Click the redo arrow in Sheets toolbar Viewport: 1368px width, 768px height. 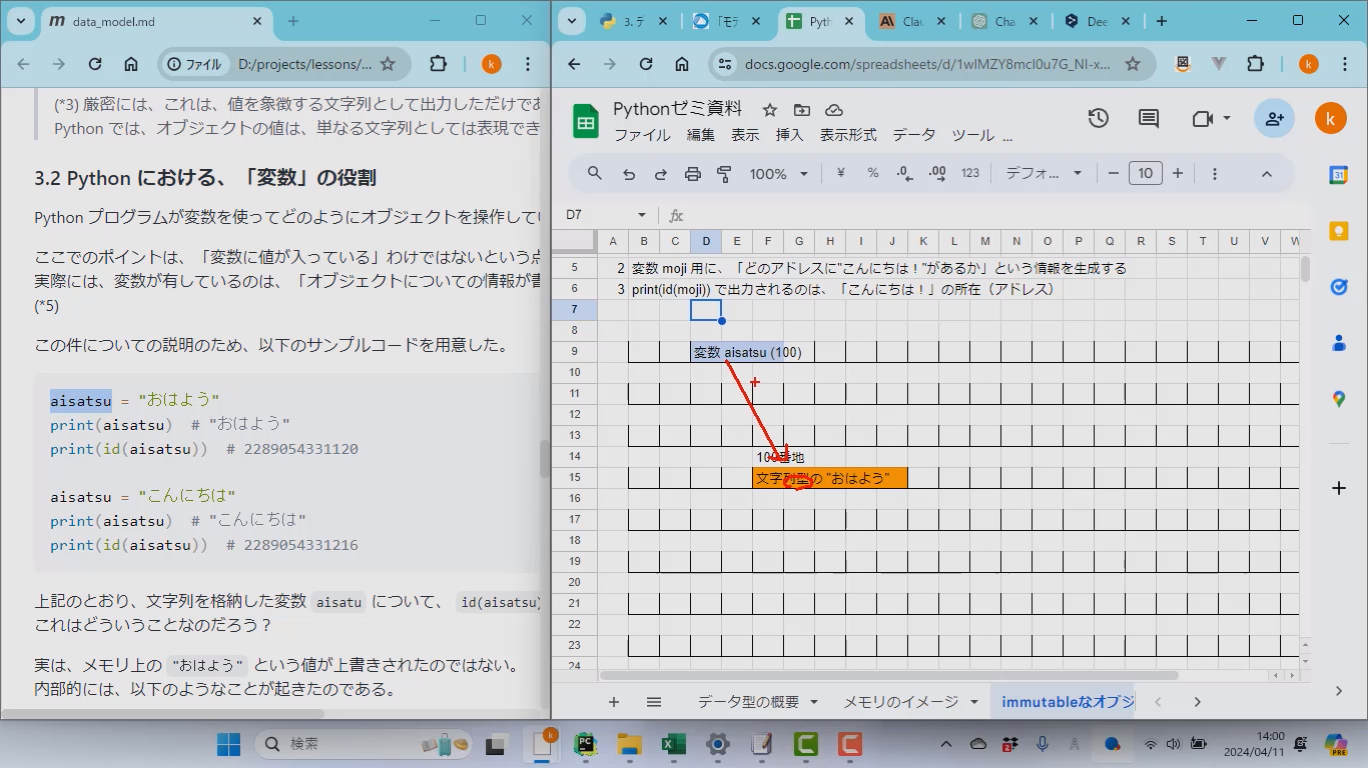pos(660,174)
